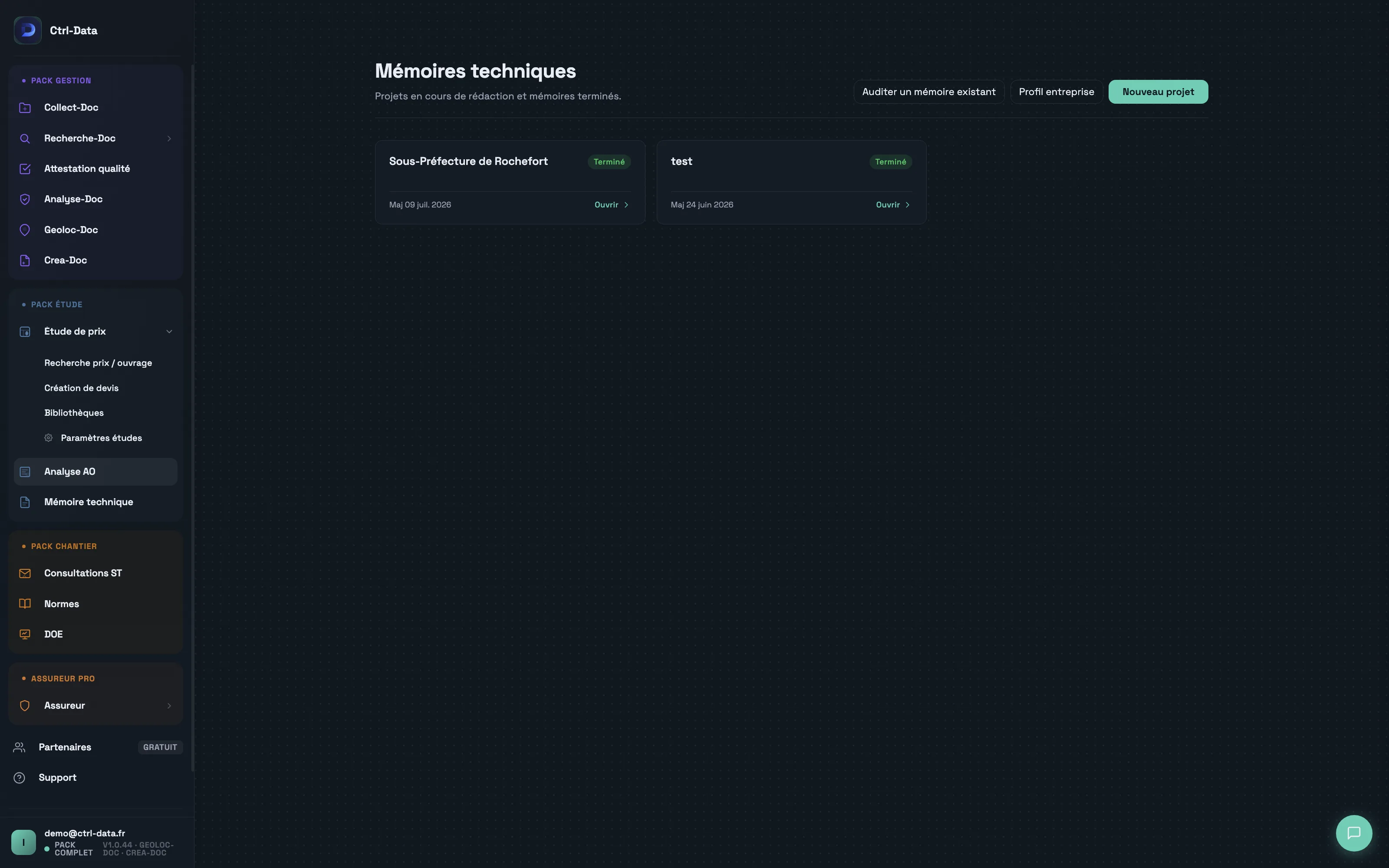This screenshot has width=1389, height=868.
Task: Navigate to Analyse-Doc
Action: pyautogui.click(x=95, y=199)
